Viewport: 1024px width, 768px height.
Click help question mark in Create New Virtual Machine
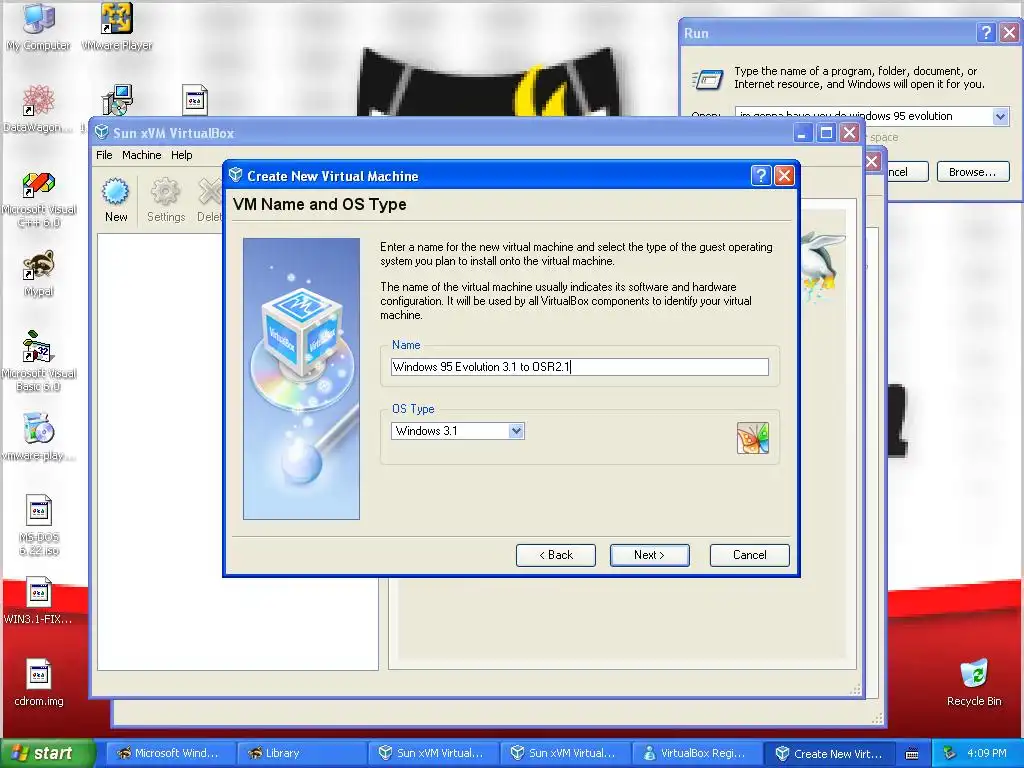point(761,176)
